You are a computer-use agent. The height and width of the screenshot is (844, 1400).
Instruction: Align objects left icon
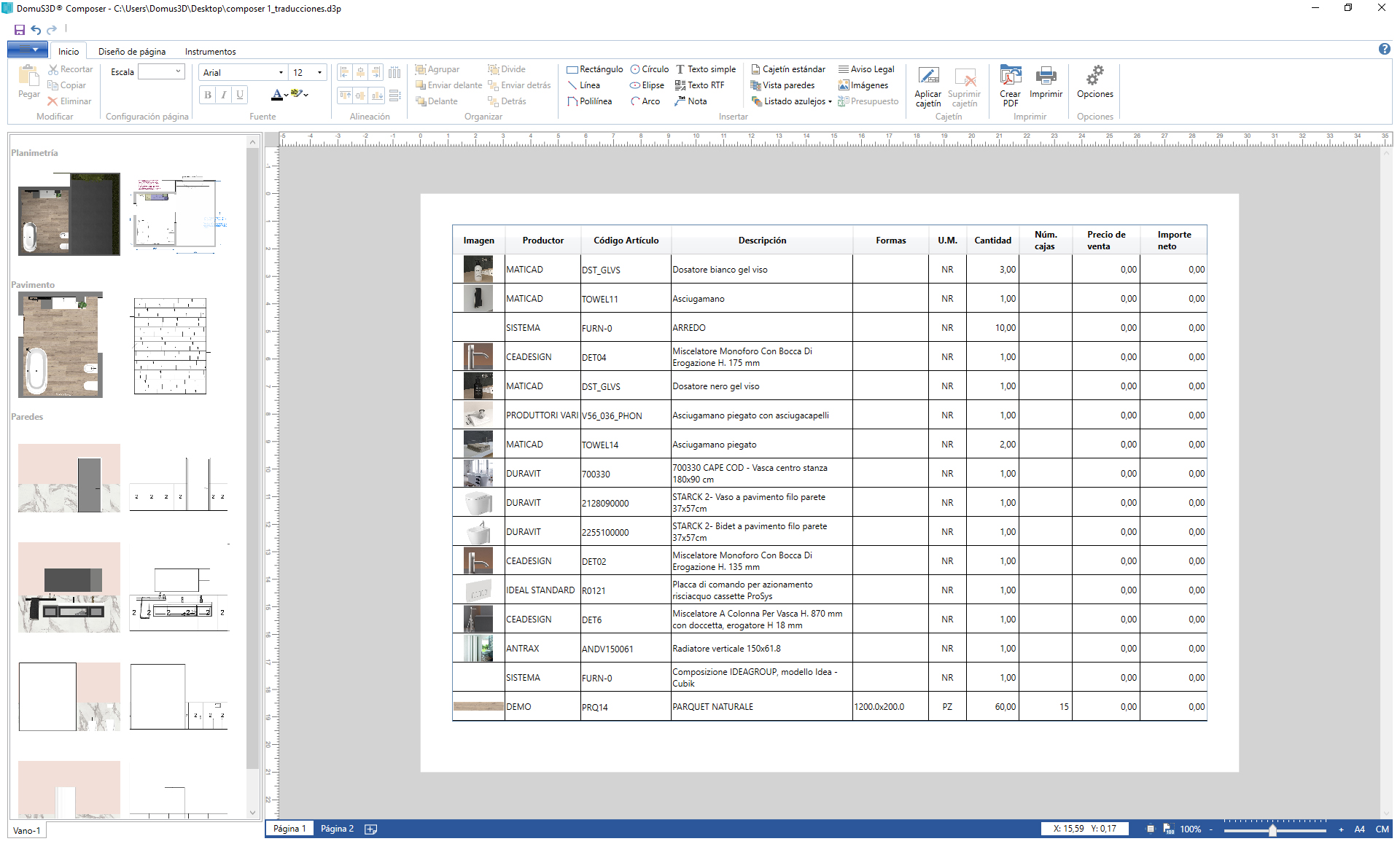click(x=345, y=72)
